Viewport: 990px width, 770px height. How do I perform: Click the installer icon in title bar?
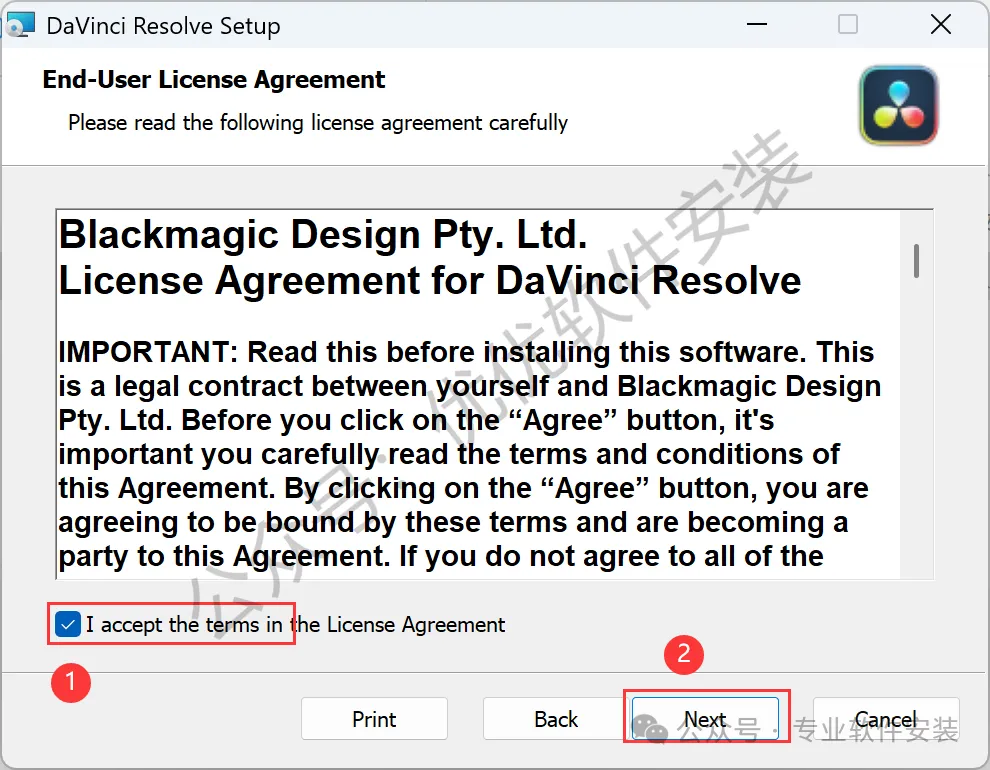(19, 25)
